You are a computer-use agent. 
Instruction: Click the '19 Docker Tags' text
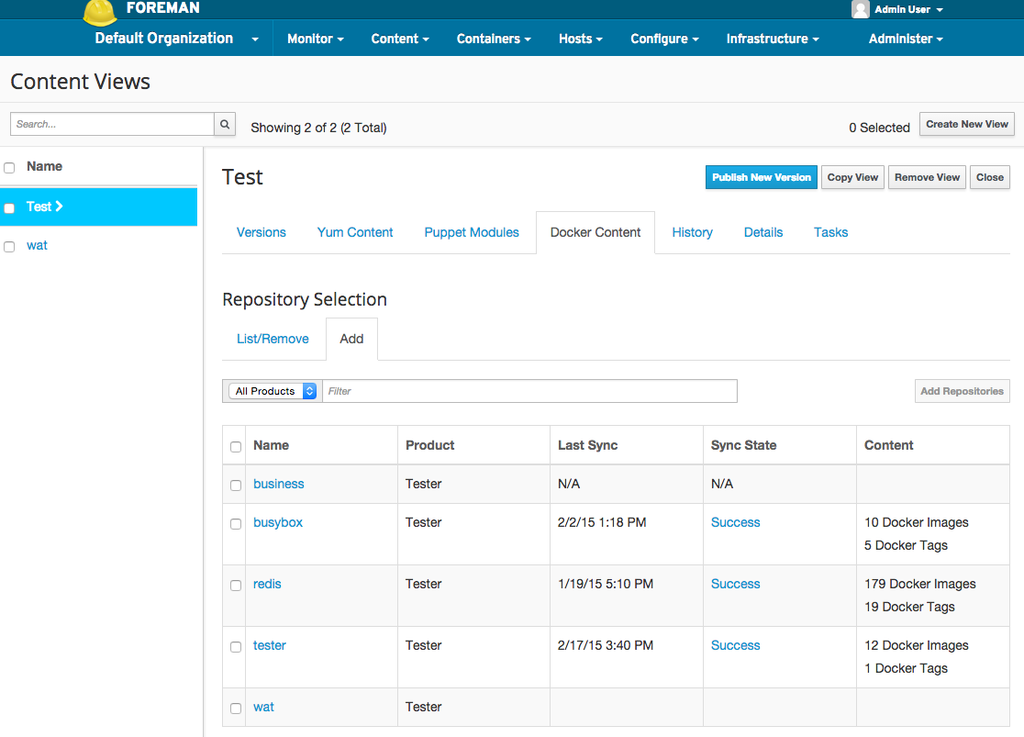click(910, 606)
